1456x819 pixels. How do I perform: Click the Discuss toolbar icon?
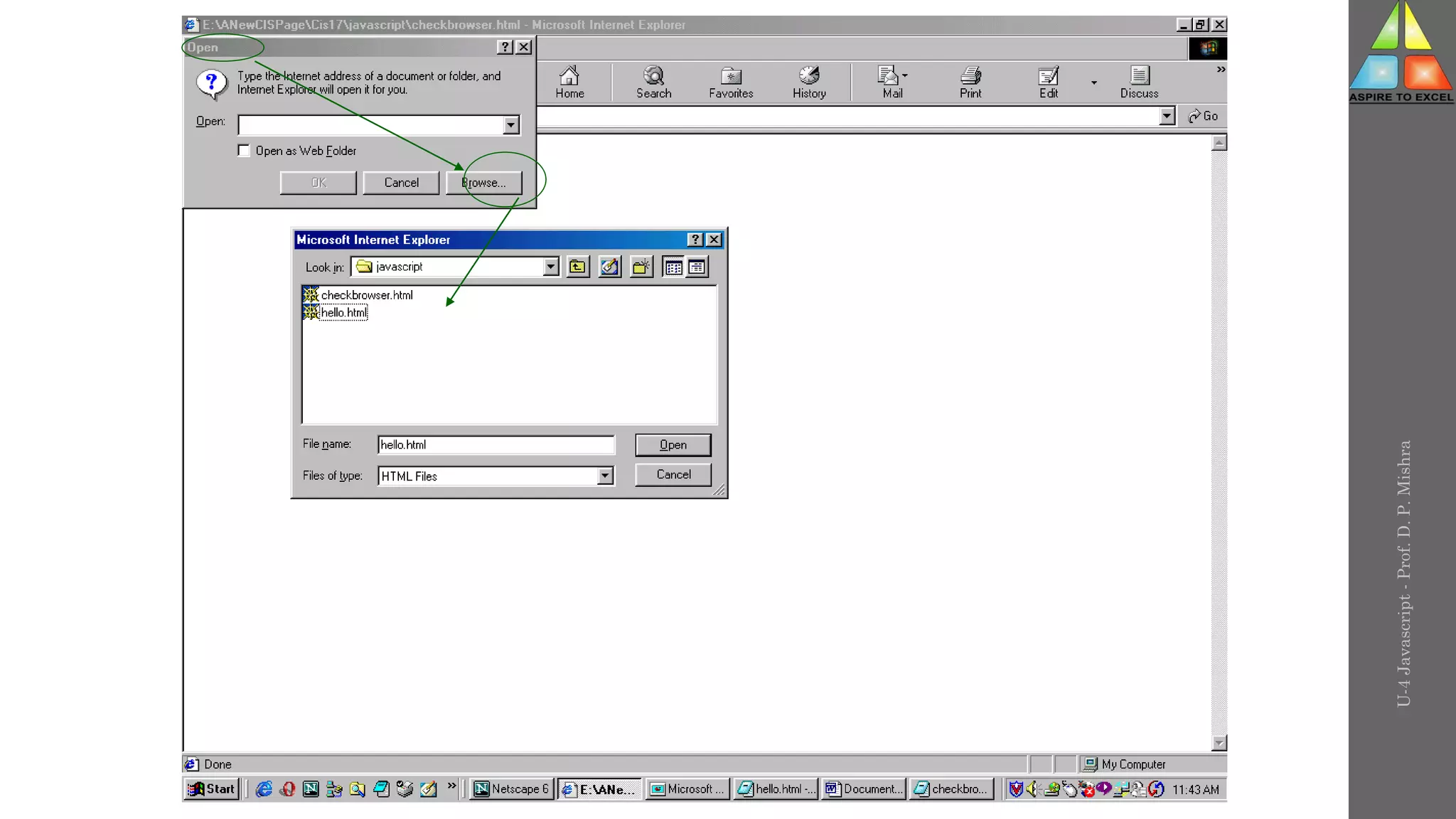[x=1139, y=82]
